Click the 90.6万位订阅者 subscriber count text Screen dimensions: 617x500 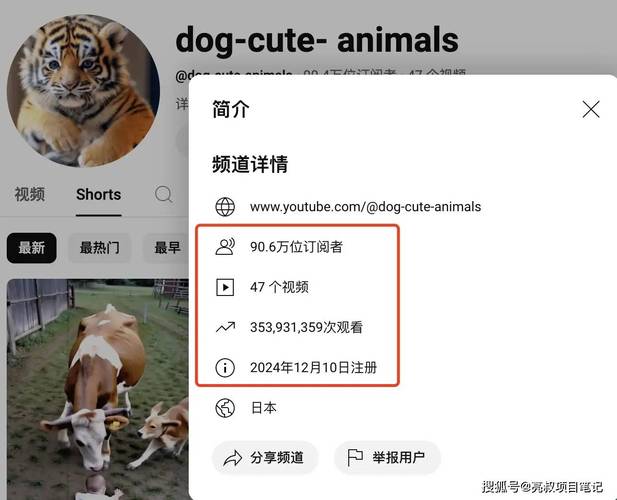[296, 247]
